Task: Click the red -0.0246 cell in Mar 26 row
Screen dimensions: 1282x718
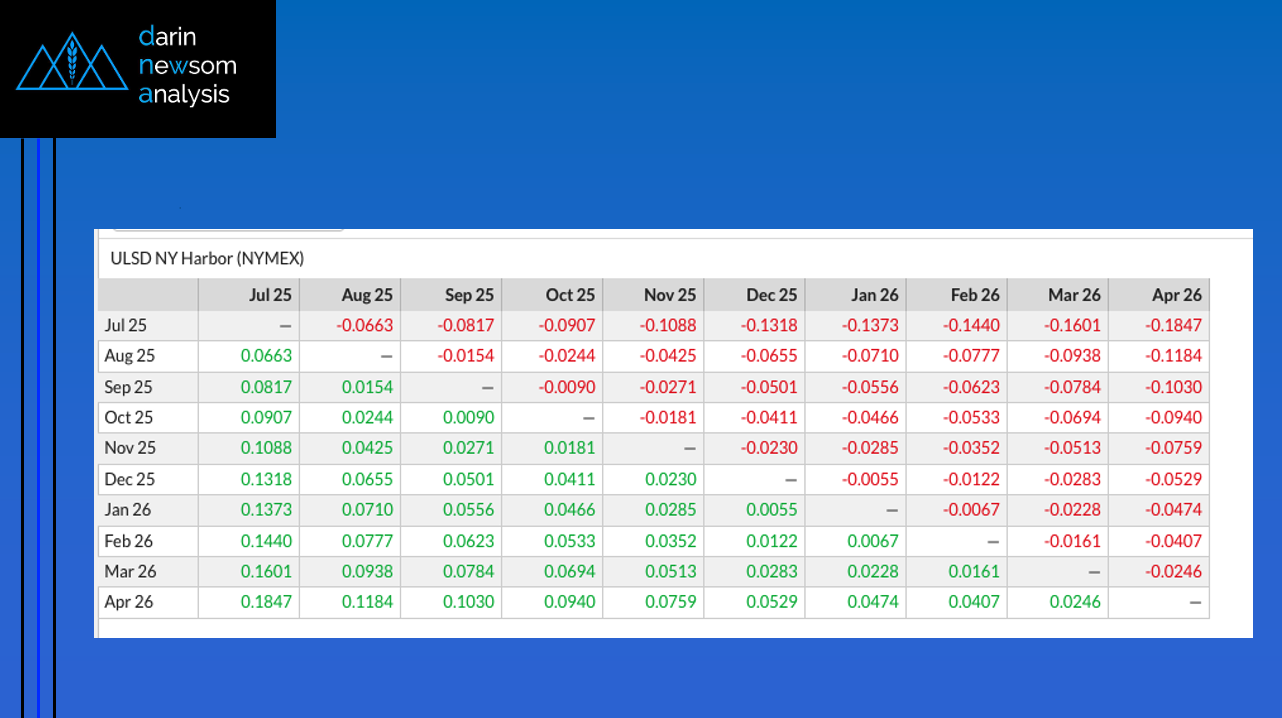Action: pyautogui.click(x=1174, y=572)
